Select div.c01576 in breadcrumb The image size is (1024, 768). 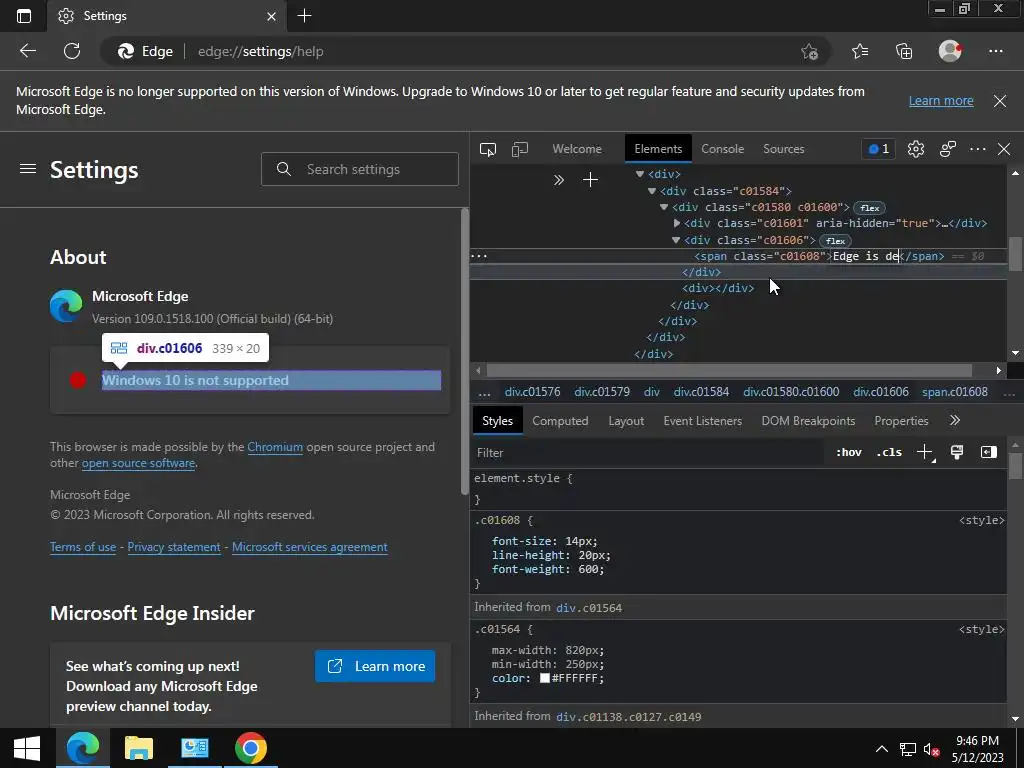coord(532,392)
